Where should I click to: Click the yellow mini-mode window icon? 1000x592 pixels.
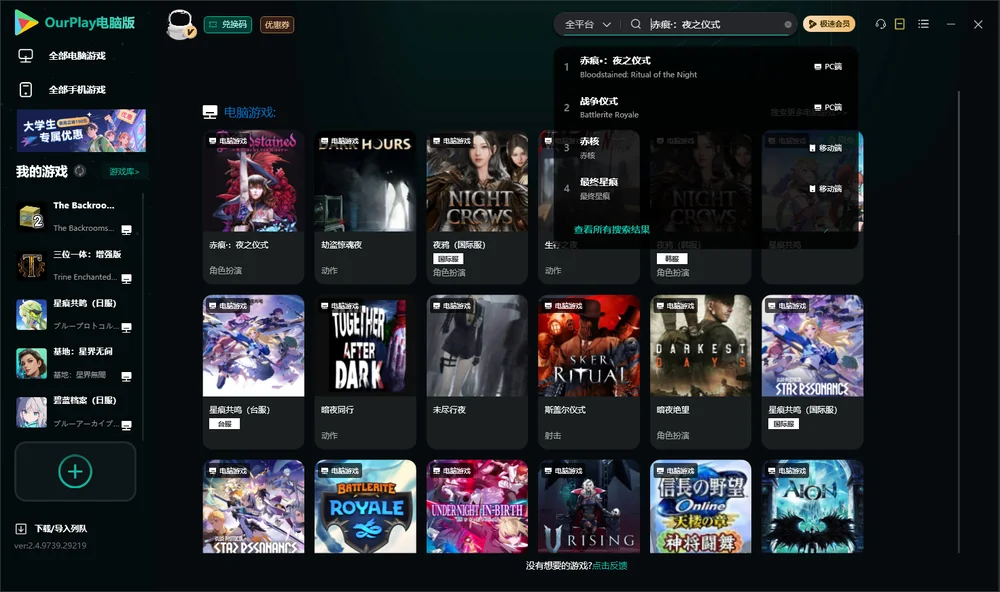tap(900, 24)
